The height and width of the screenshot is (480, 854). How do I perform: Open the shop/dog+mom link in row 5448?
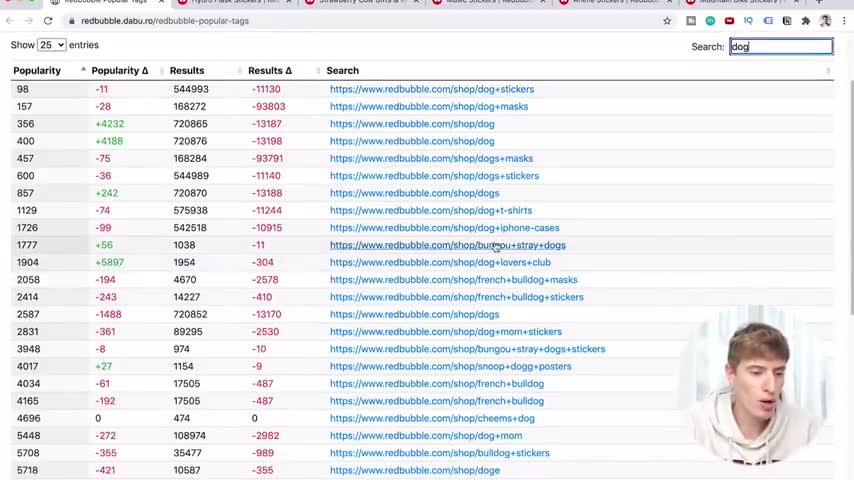(426, 435)
